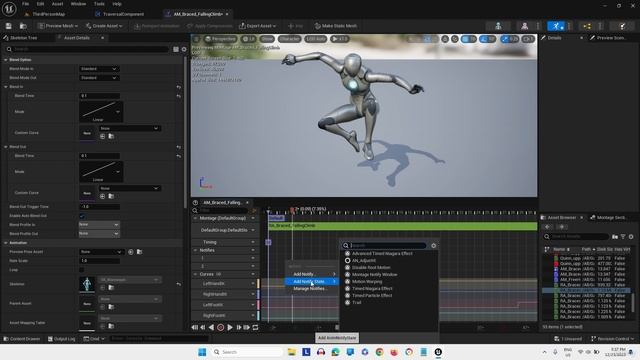Screen dimensions: 640x360
Task: Toggle loop playback icon
Action: 256,327
